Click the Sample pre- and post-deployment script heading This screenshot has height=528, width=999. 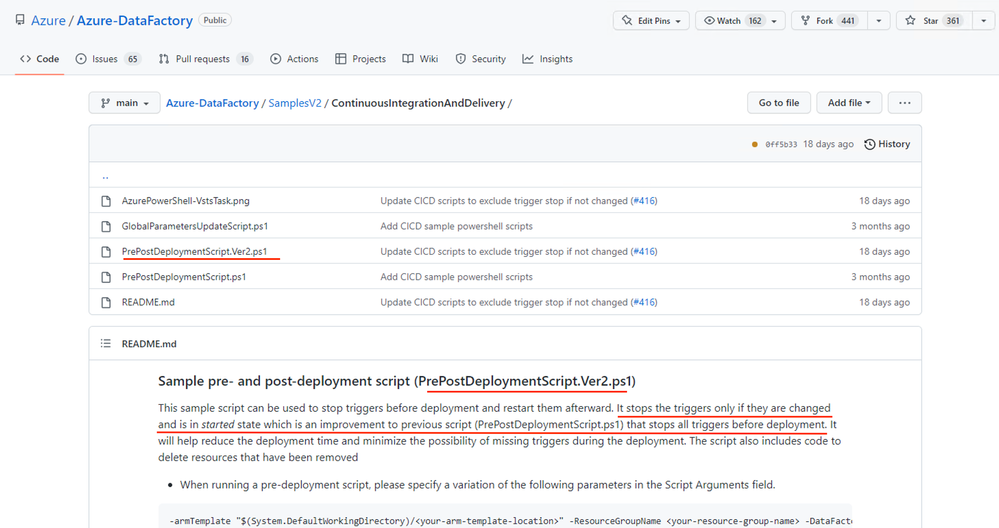click(397, 382)
